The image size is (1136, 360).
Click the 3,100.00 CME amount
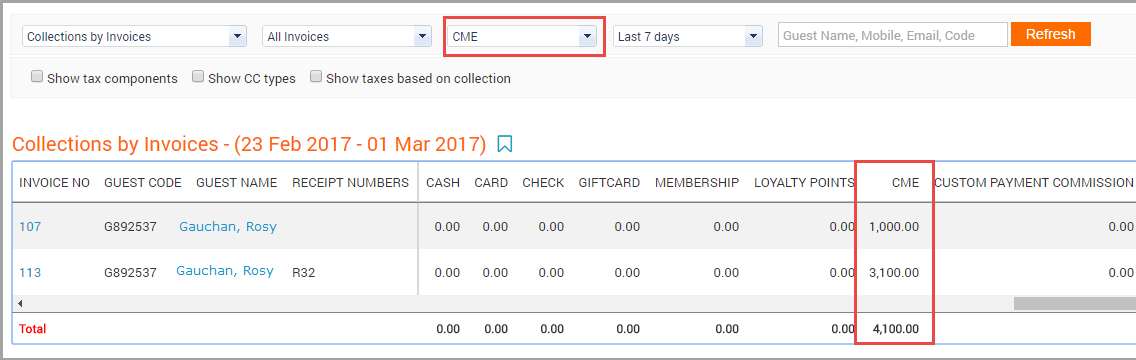(894, 273)
